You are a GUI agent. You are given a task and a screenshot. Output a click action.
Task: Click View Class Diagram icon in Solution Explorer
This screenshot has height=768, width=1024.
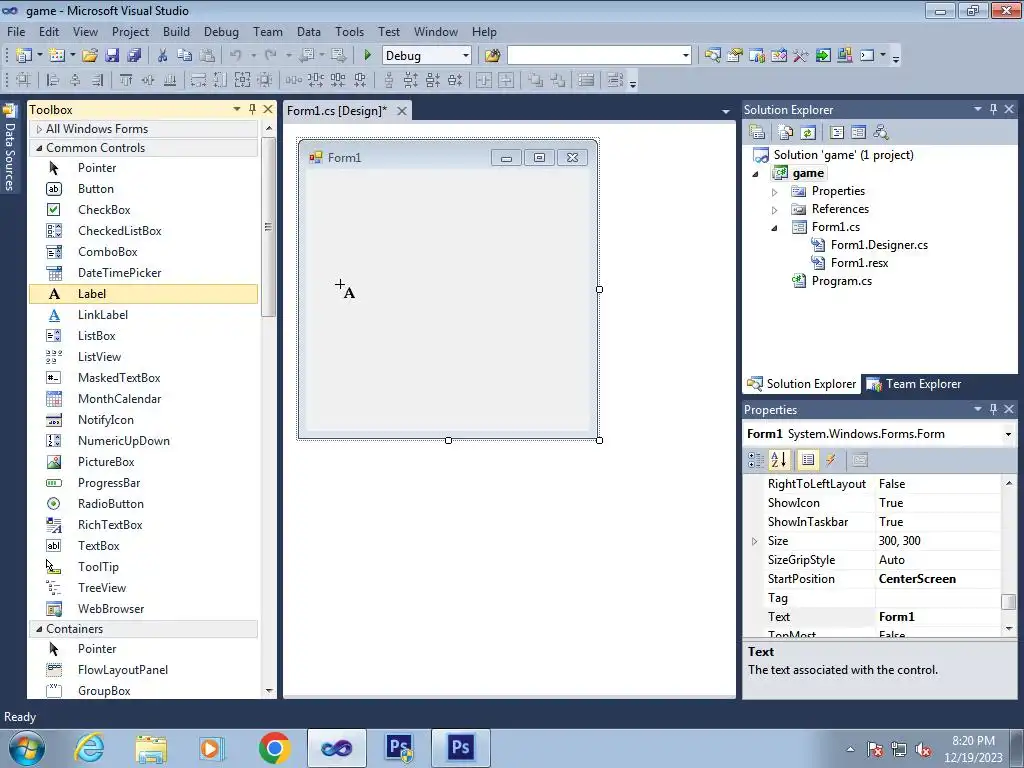[880, 132]
